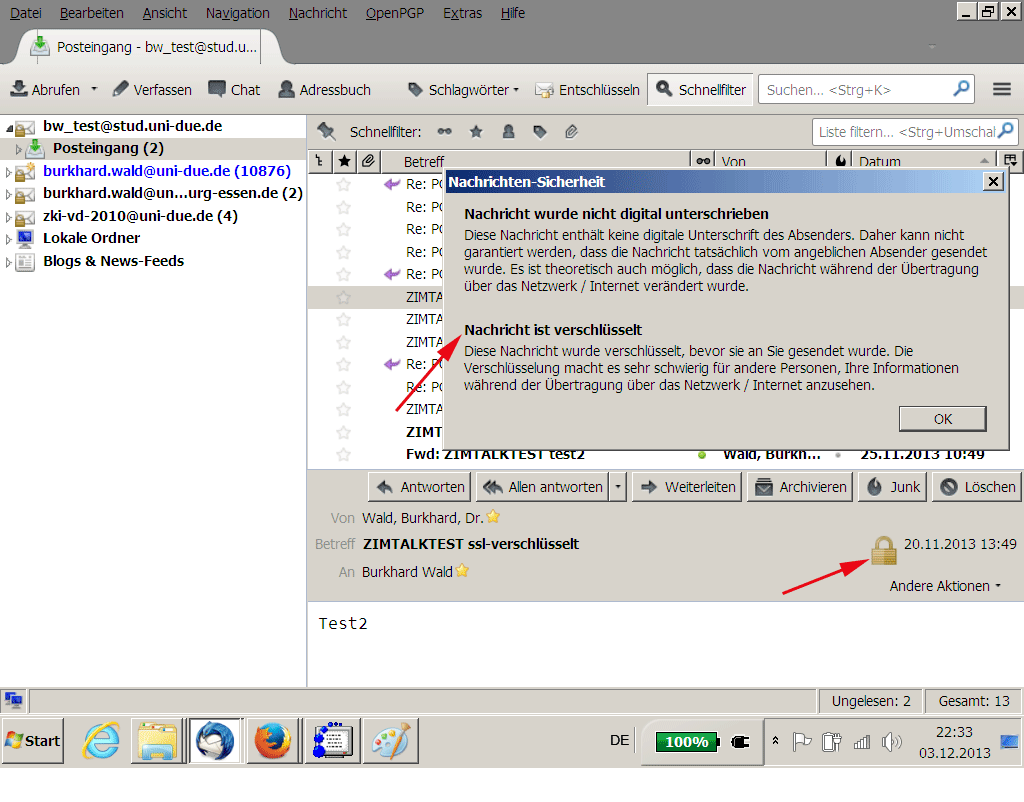Open the Schlagwörter dropdown

pos(464,89)
